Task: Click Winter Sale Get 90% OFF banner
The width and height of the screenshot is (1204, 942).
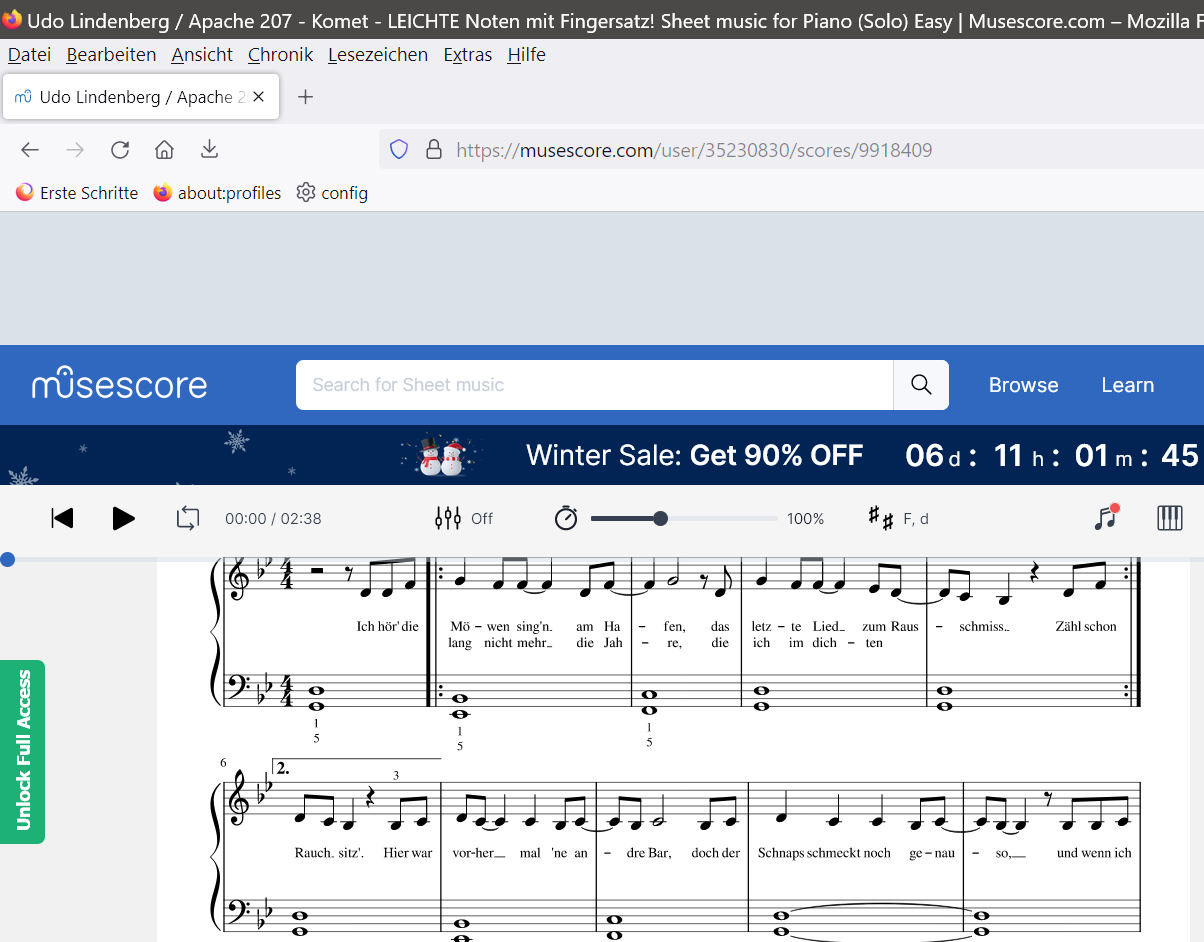Action: click(694, 456)
